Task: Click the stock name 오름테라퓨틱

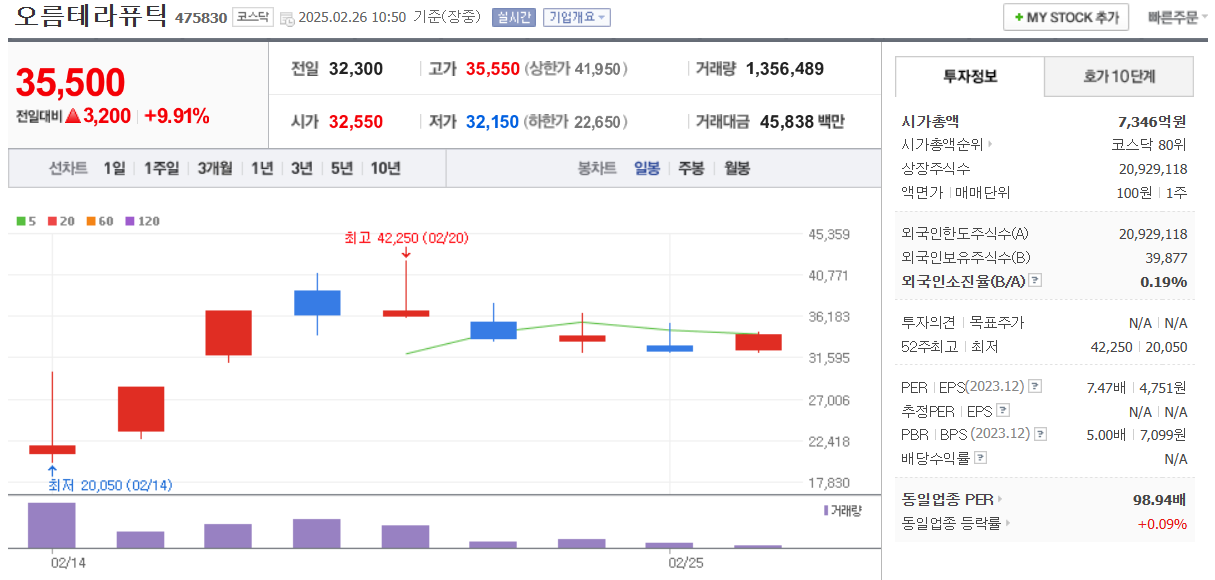Action: pyautogui.click(x=92, y=17)
